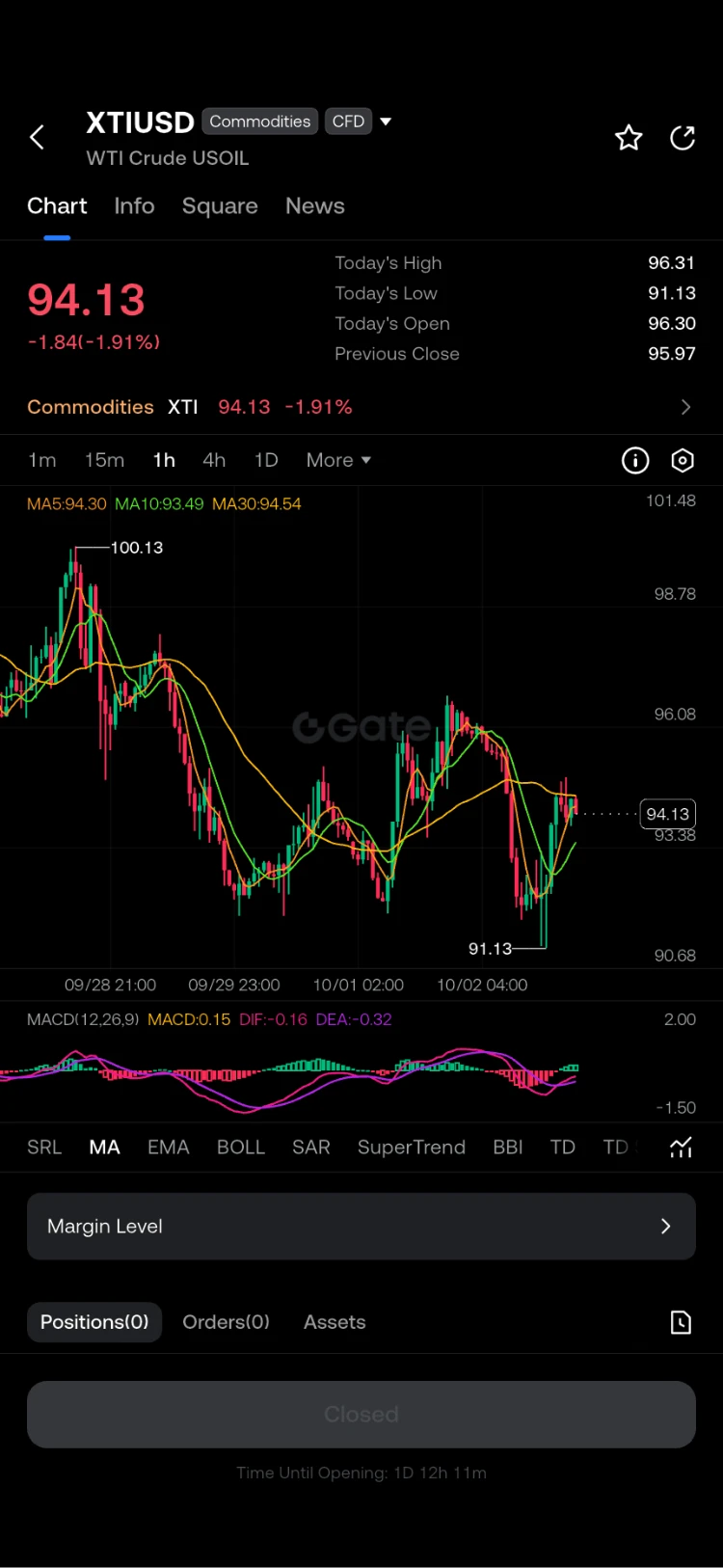Open the Assets tab
Viewport: 723px width, 1568px height.
[335, 1322]
